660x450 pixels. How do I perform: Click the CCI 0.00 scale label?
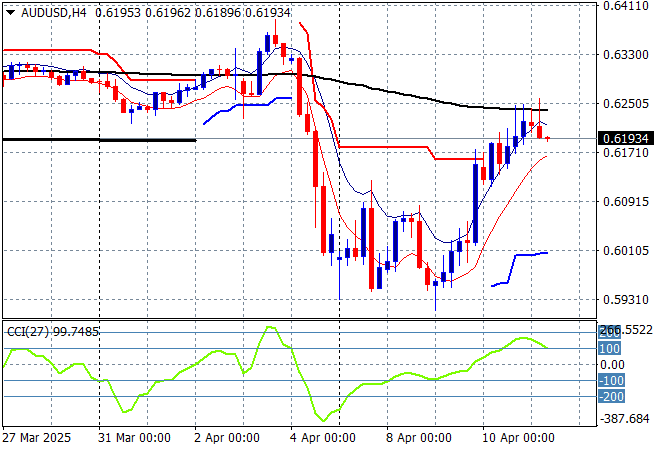(x=612, y=365)
